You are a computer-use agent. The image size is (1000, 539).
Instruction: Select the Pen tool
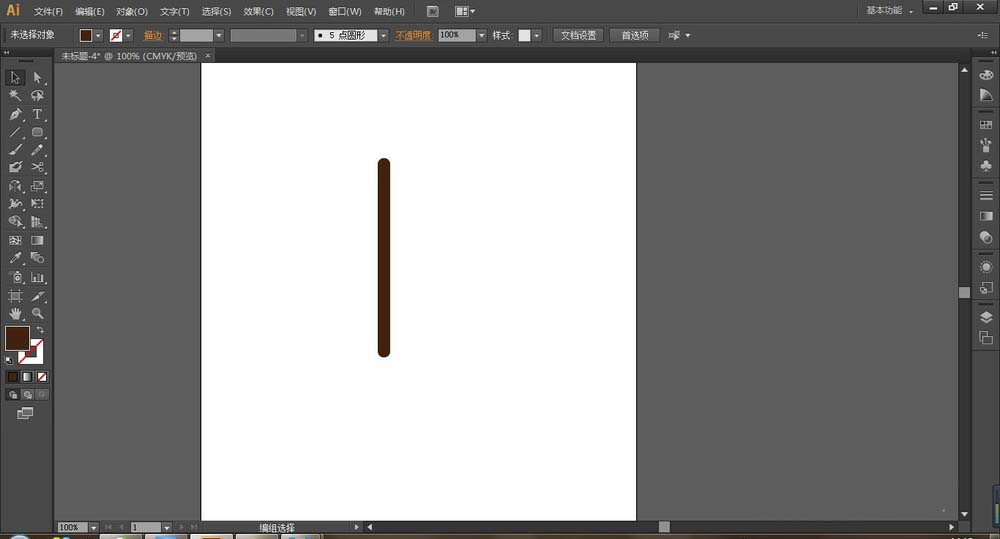click(15, 114)
